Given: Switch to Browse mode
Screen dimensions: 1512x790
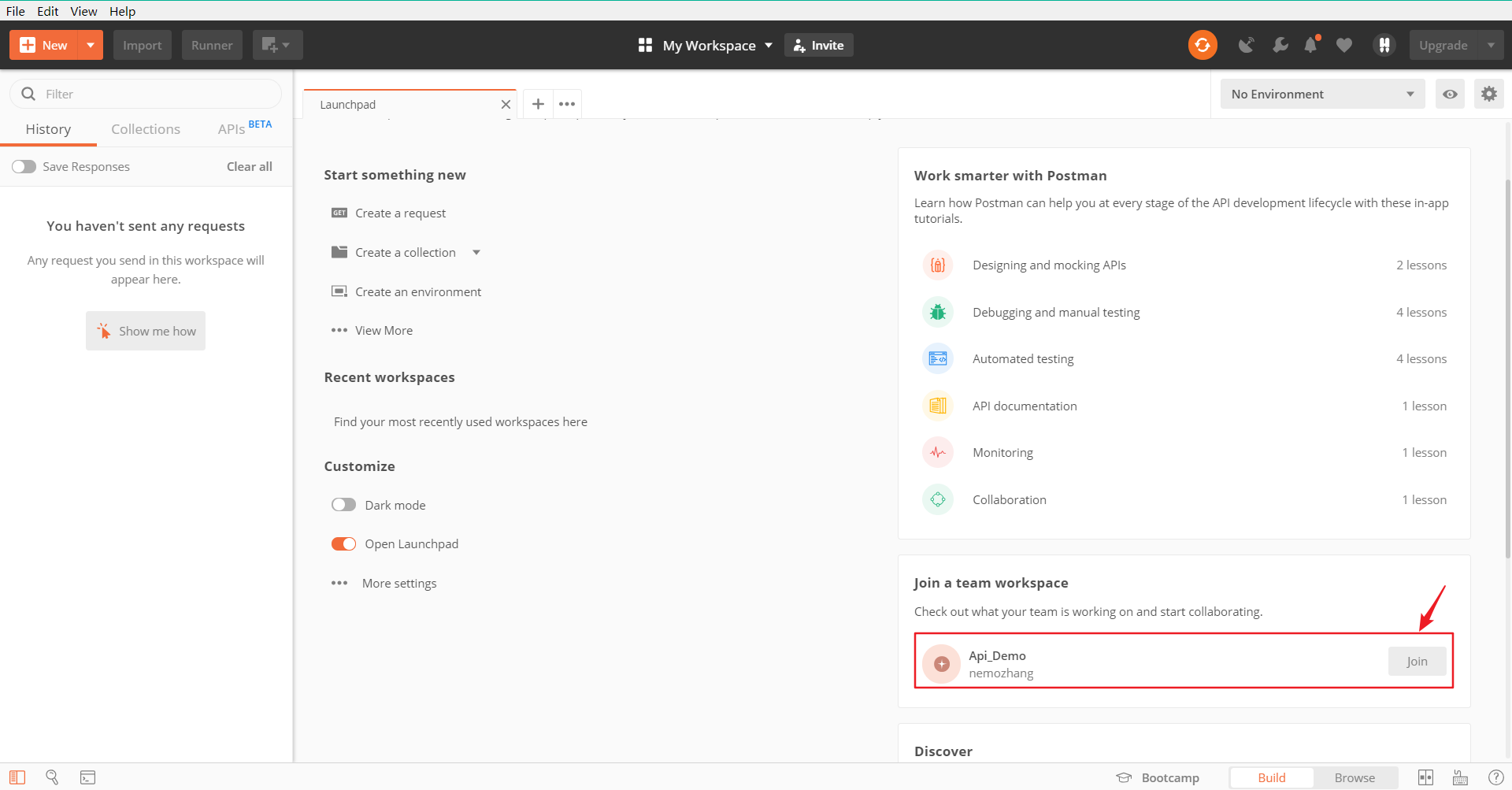Looking at the screenshot, I should [x=1354, y=777].
